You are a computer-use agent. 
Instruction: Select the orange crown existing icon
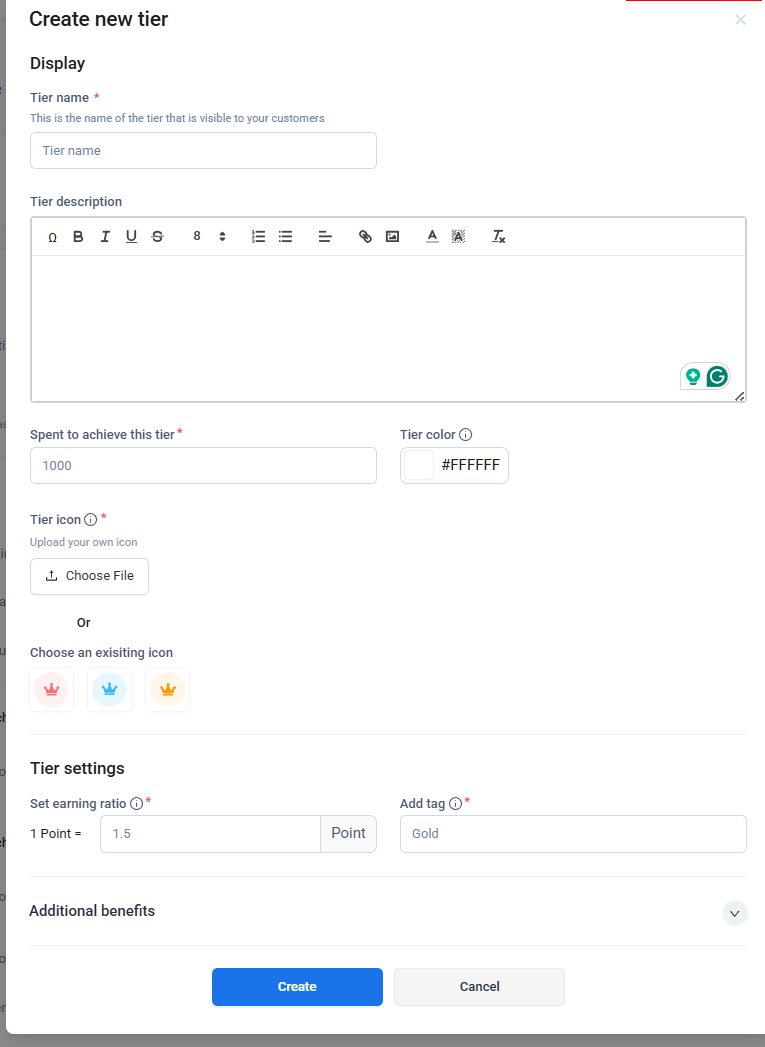(x=168, y=690)
